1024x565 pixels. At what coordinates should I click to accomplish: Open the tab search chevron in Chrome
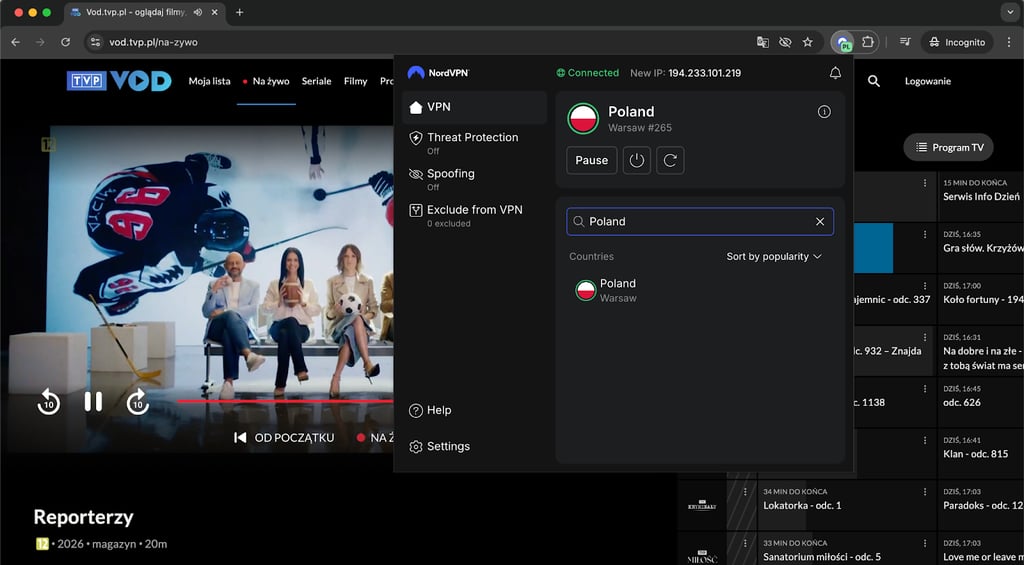click(x=1008, y=12)
